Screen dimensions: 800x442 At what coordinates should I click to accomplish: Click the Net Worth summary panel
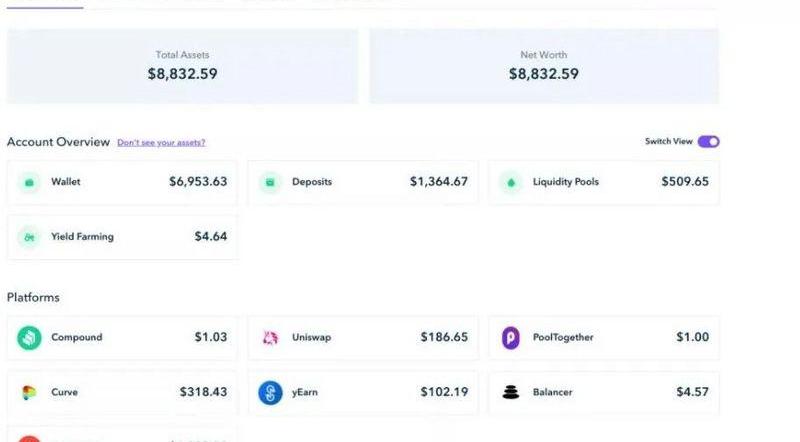pos(544,65)
